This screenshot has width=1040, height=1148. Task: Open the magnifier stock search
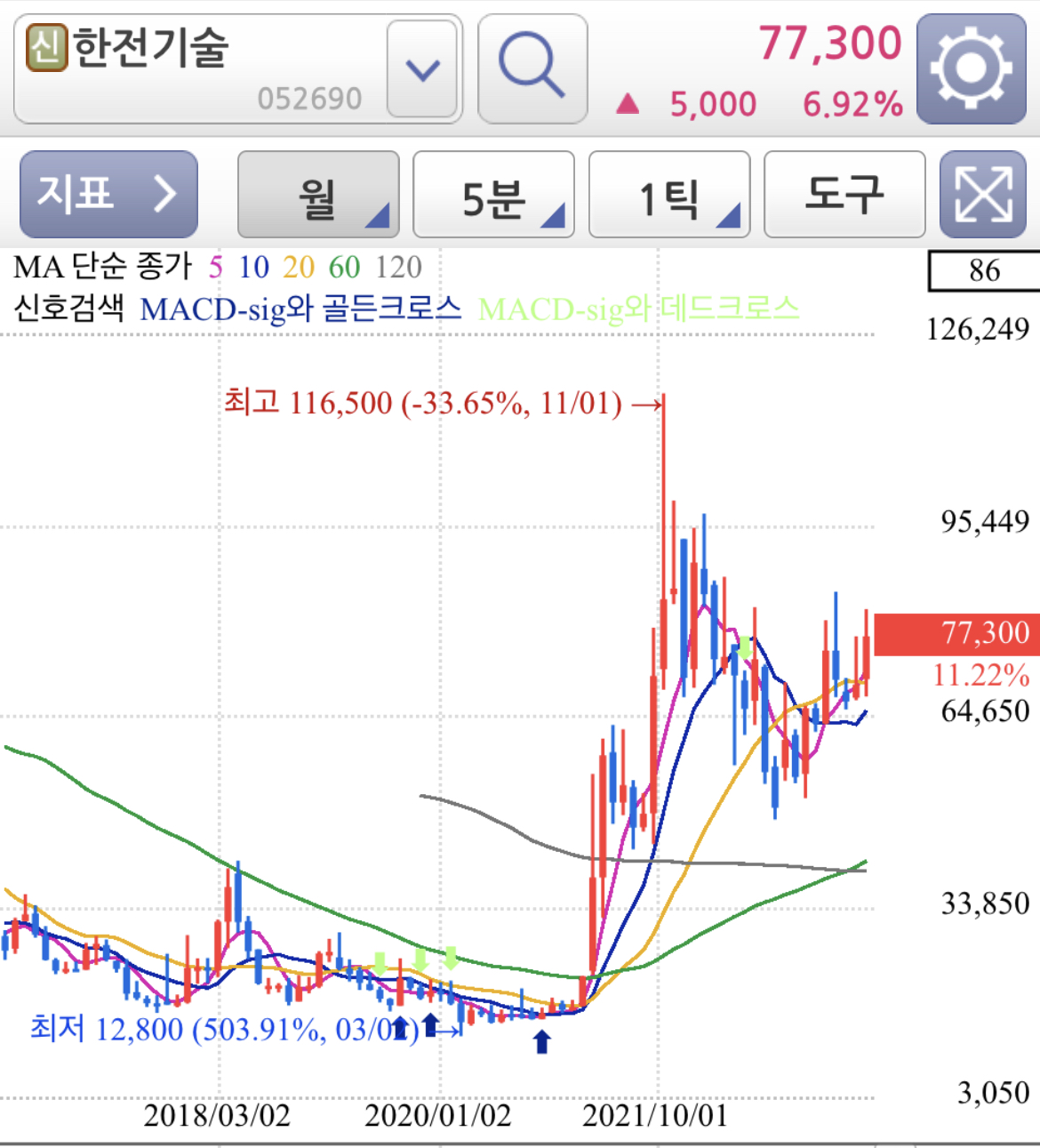532,68
